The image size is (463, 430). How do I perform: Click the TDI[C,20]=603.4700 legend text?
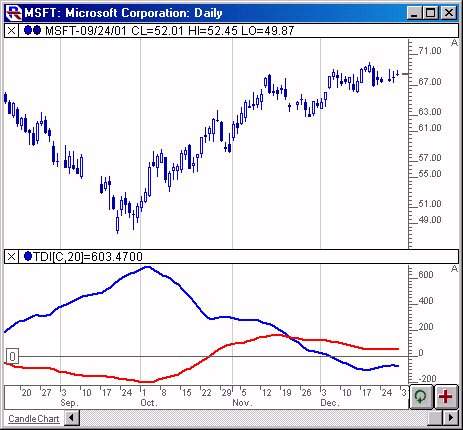point(88,257)
